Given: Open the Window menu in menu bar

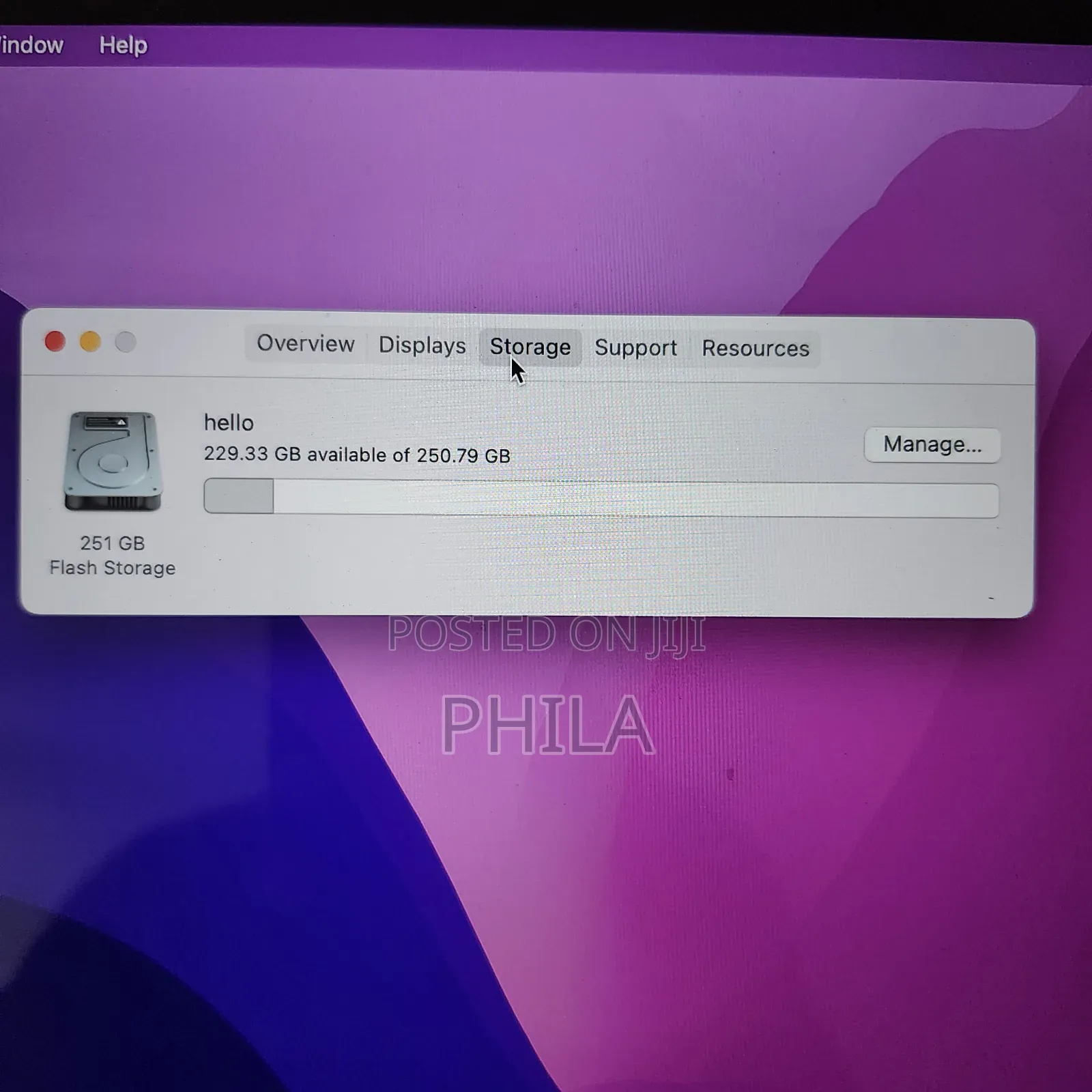Looking at the screenshot, I should pos(31,45).
